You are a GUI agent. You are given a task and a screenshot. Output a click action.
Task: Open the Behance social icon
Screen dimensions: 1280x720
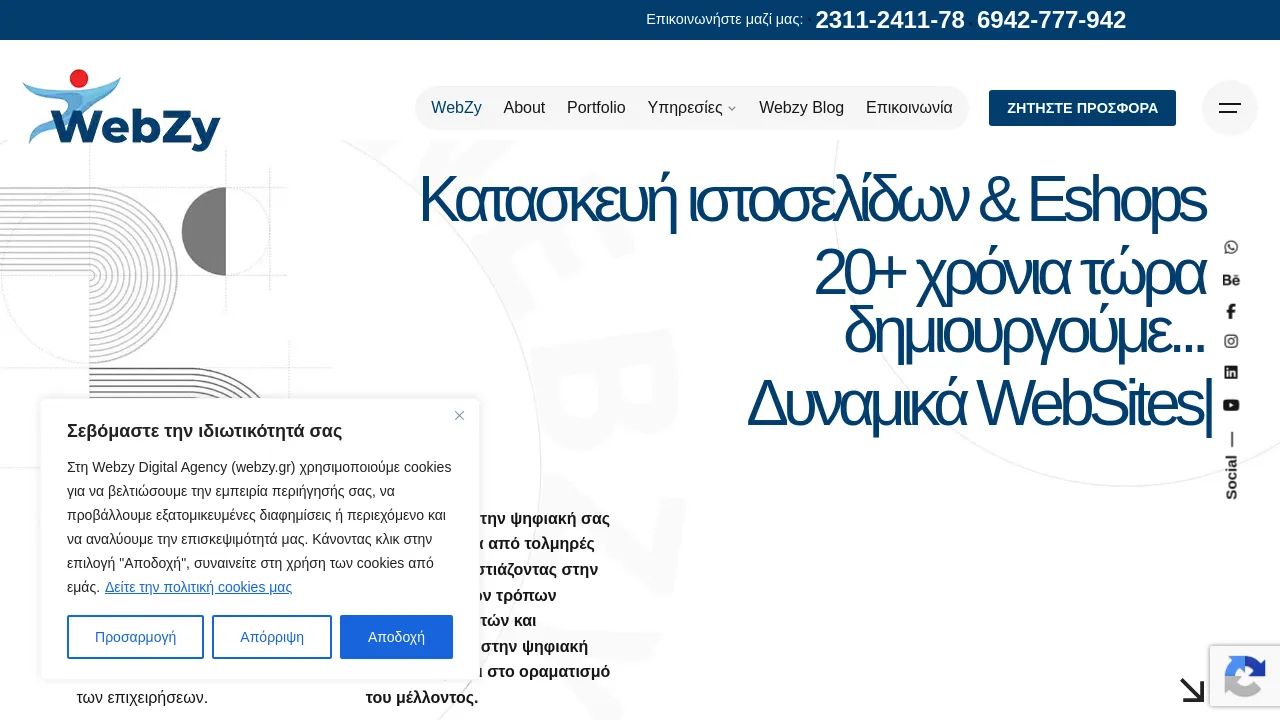pyautogui.click(x=1231, y=280)
